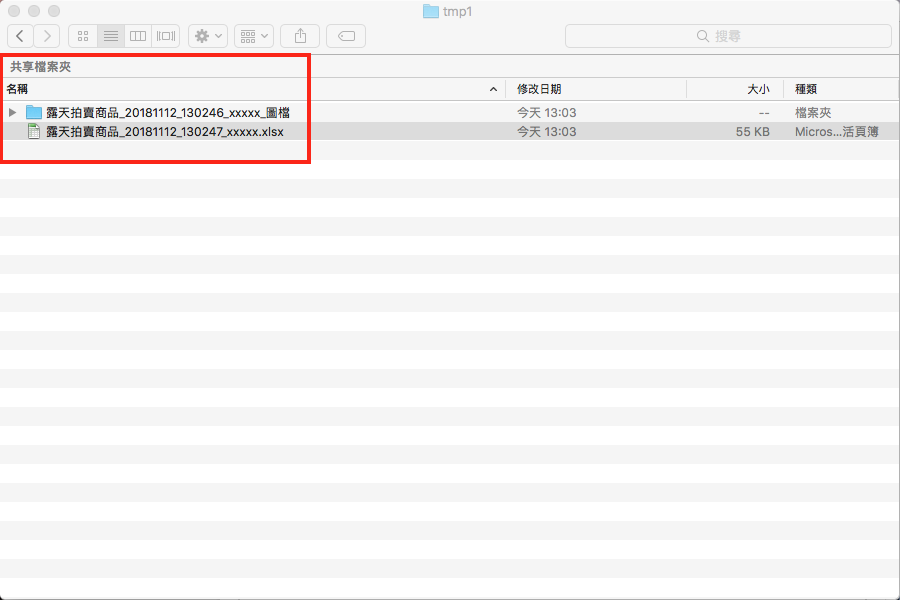
Task: Open the Arrange items dropdown
Action: pos(253,36)
